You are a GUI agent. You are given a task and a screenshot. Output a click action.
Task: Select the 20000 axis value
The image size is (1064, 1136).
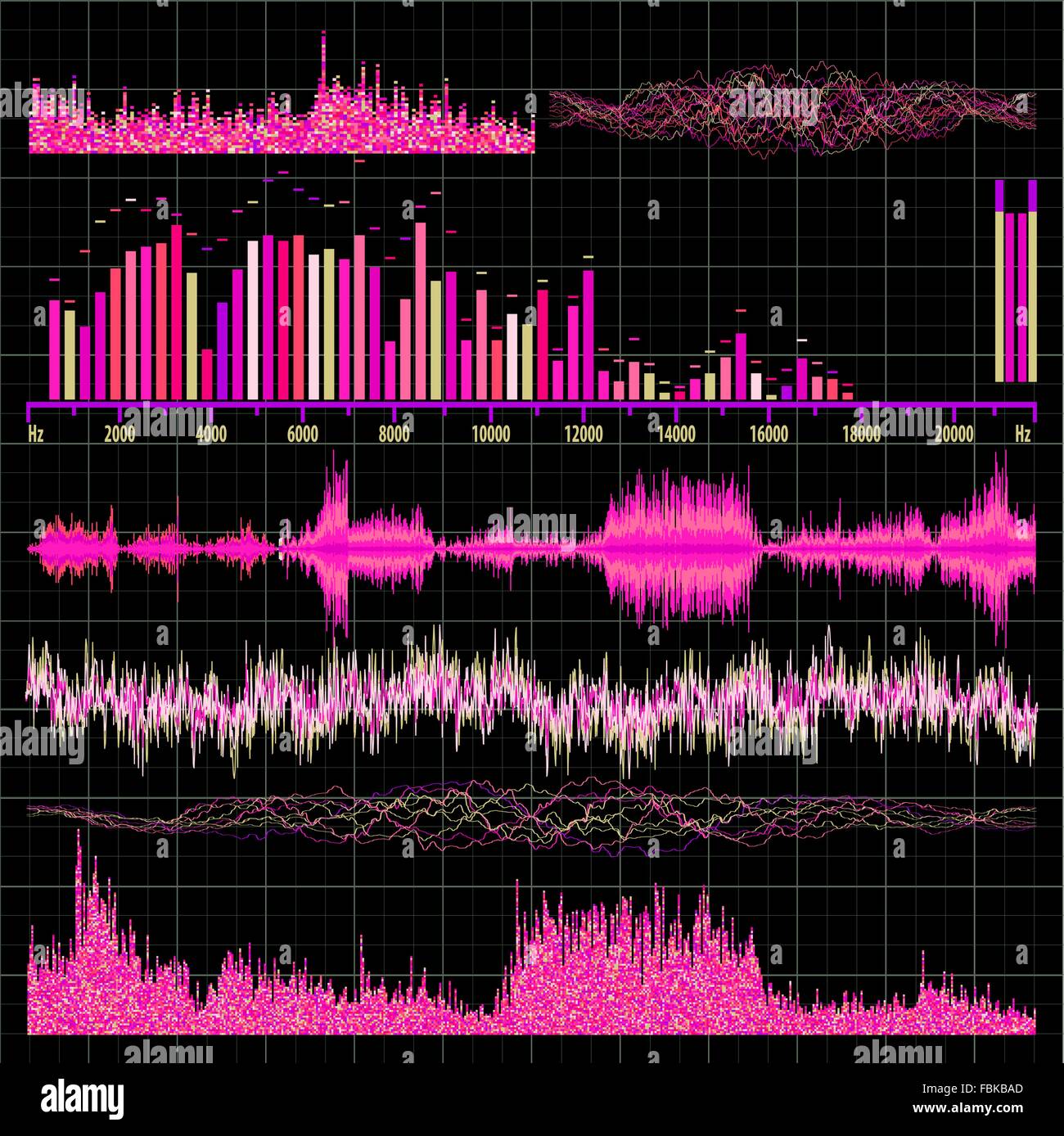tap(954, 433)
